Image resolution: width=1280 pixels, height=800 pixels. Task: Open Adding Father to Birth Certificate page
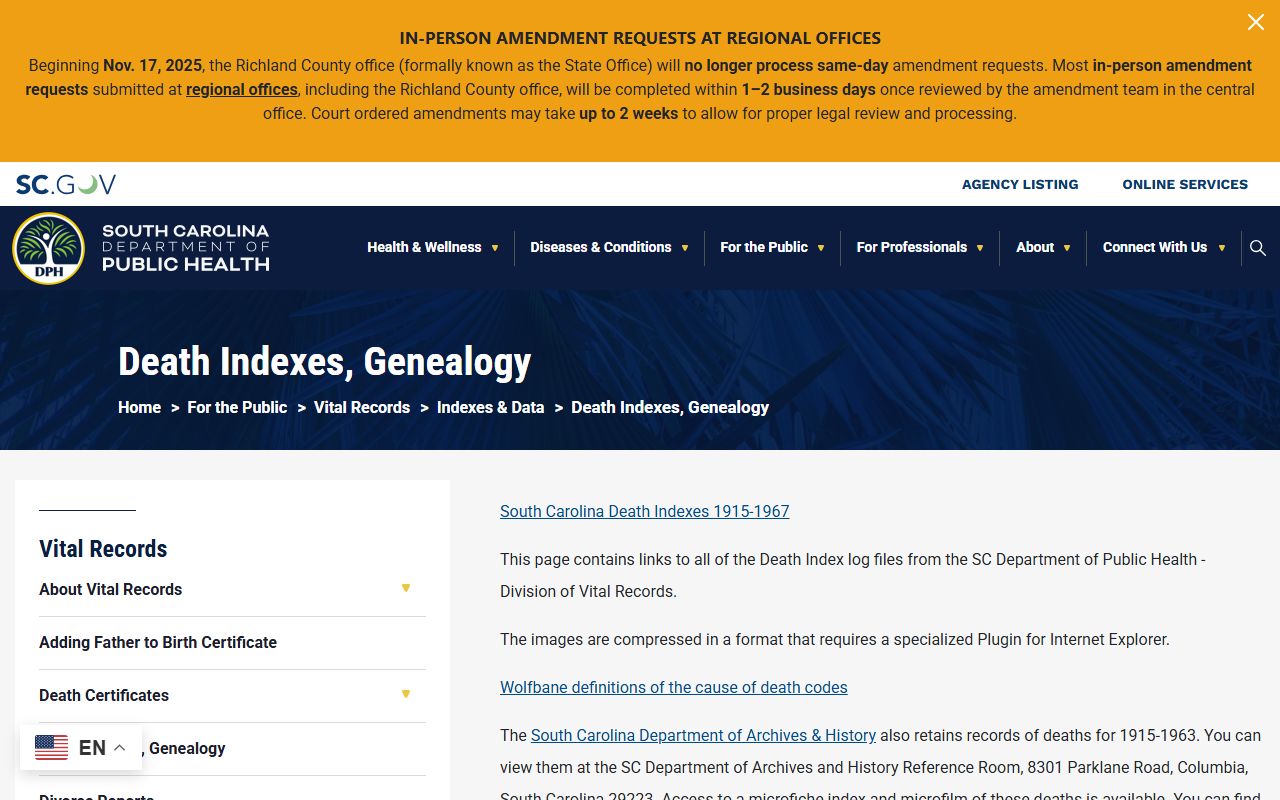(158, 642)
